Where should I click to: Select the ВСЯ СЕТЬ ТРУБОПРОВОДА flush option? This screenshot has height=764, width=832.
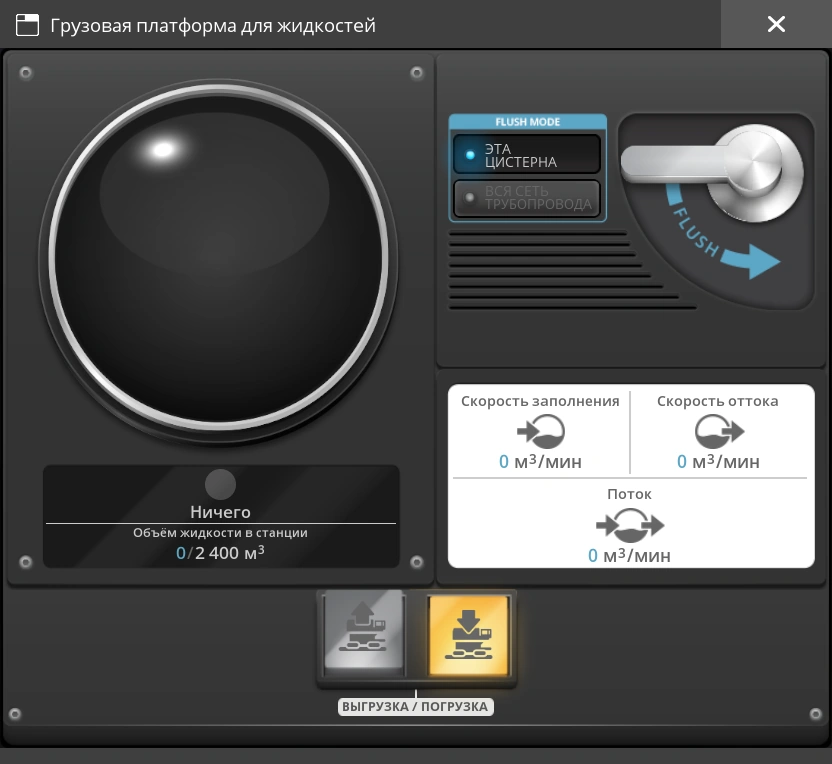527,197
